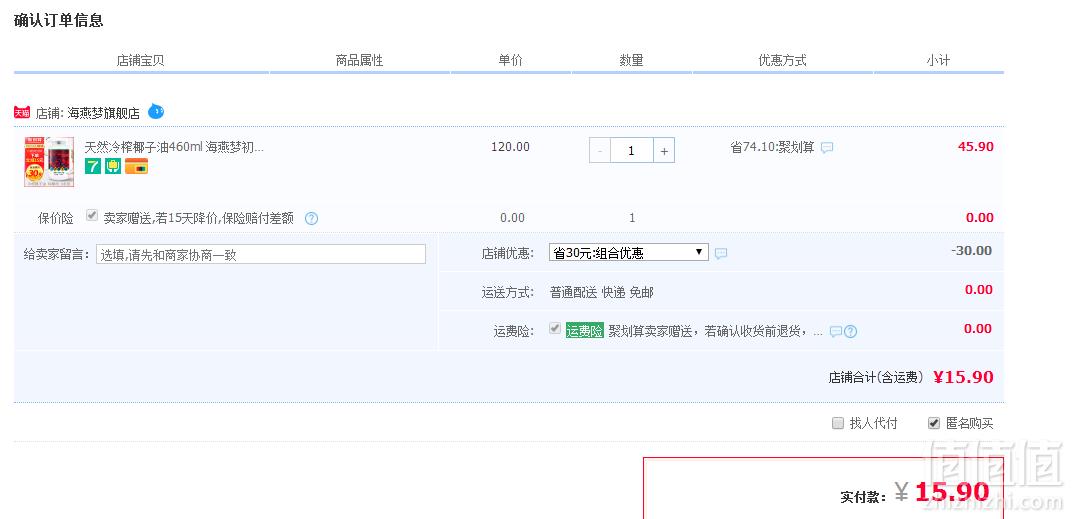Click the green shield service badge

point(113,166)
